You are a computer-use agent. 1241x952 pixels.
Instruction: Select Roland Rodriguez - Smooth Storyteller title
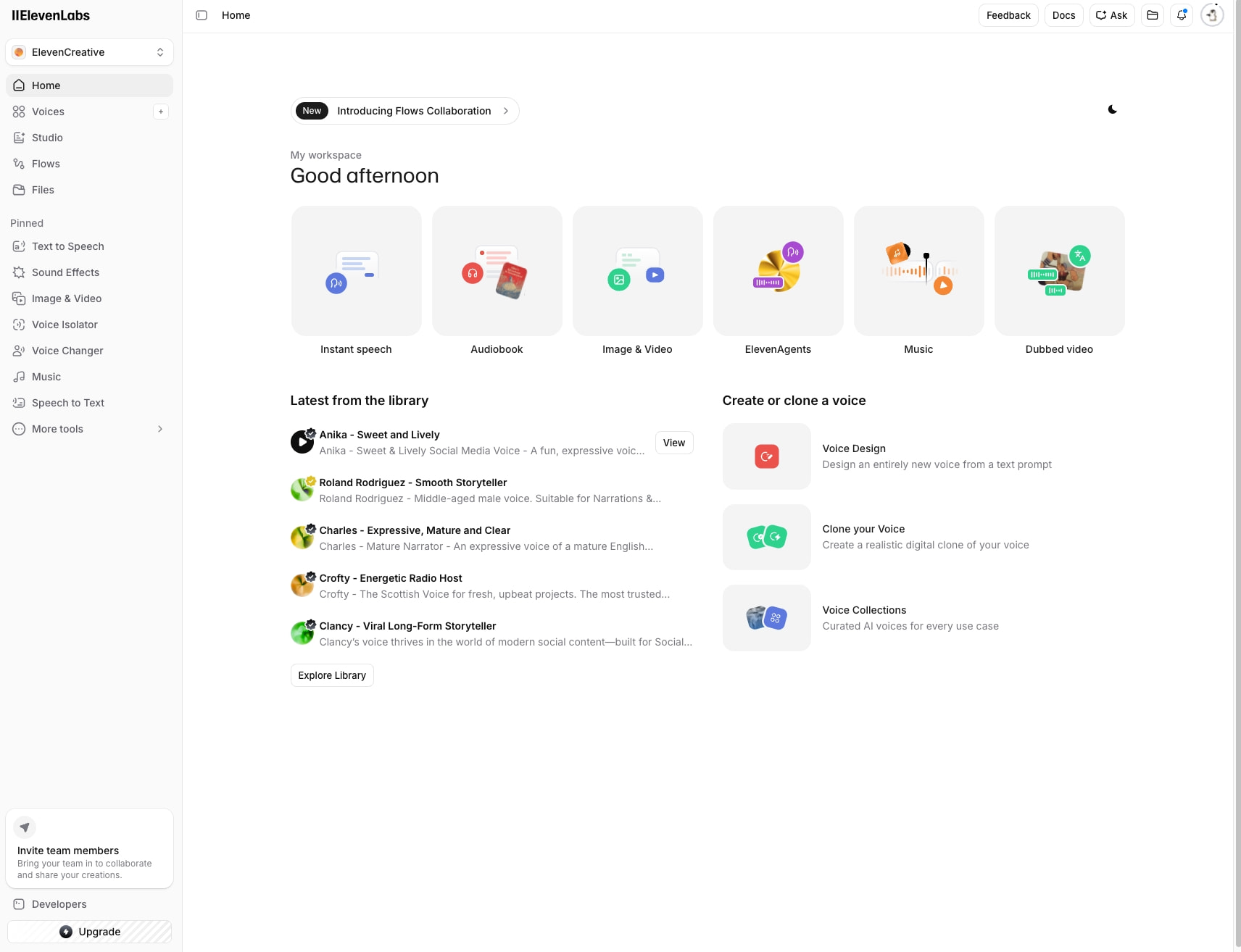point(413,483)
